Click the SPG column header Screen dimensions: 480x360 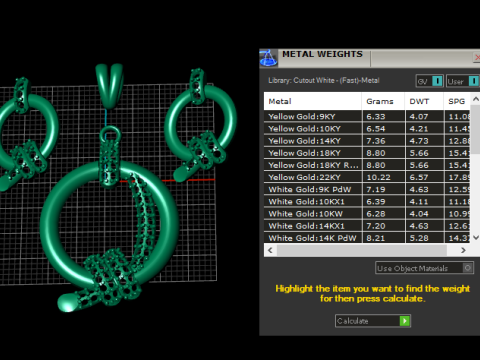click(457, 101)
